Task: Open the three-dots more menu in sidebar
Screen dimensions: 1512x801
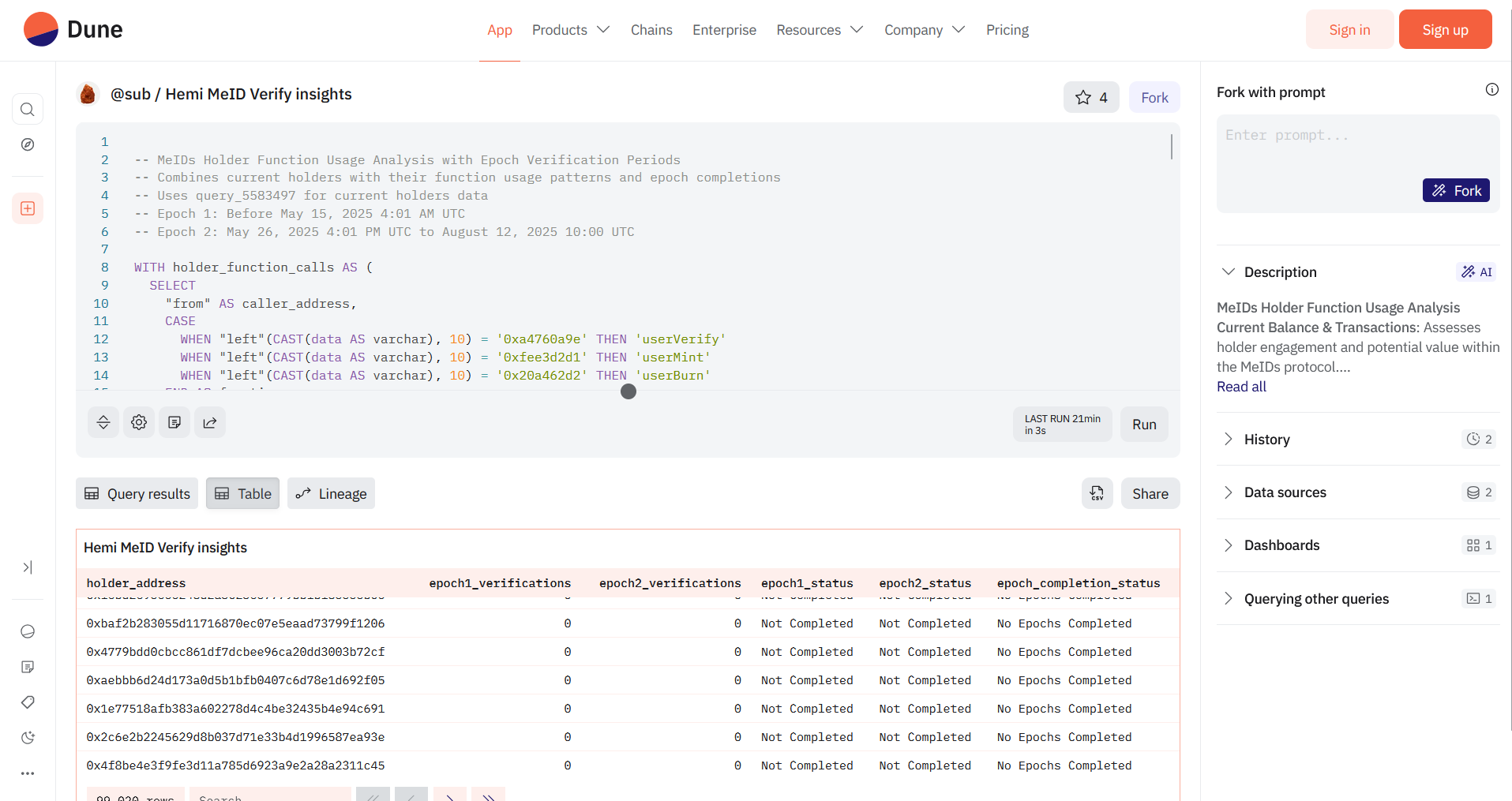Action: 28,773
